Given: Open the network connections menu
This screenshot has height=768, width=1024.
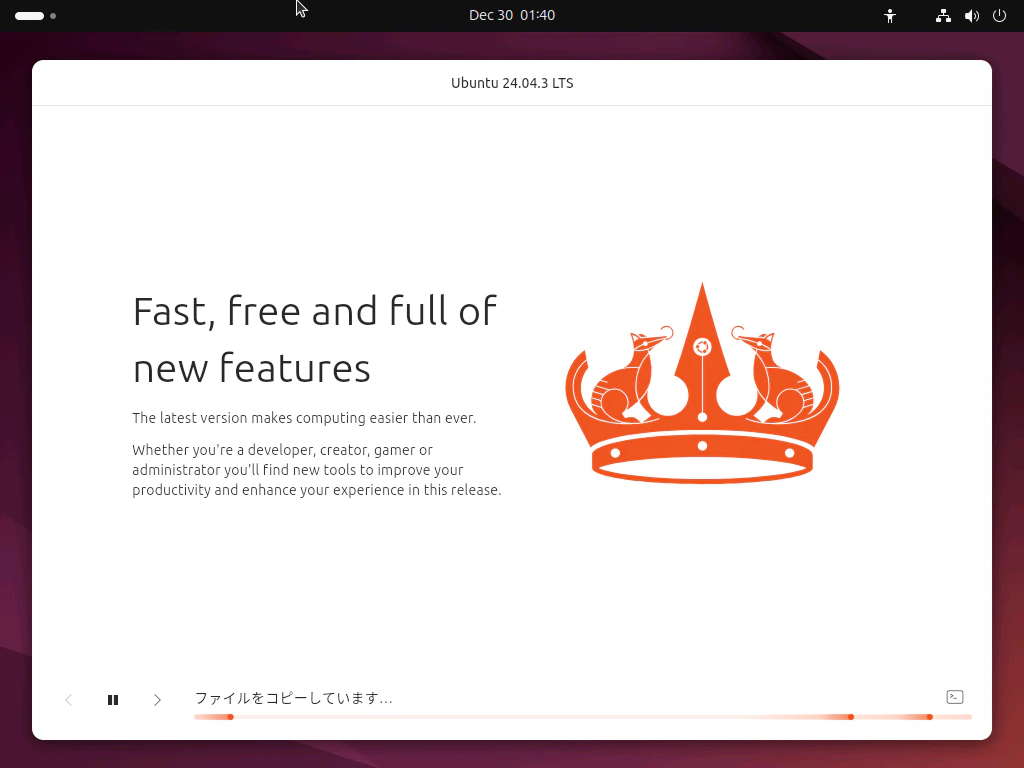Looking at the screenshot, I should coord(942,15).
